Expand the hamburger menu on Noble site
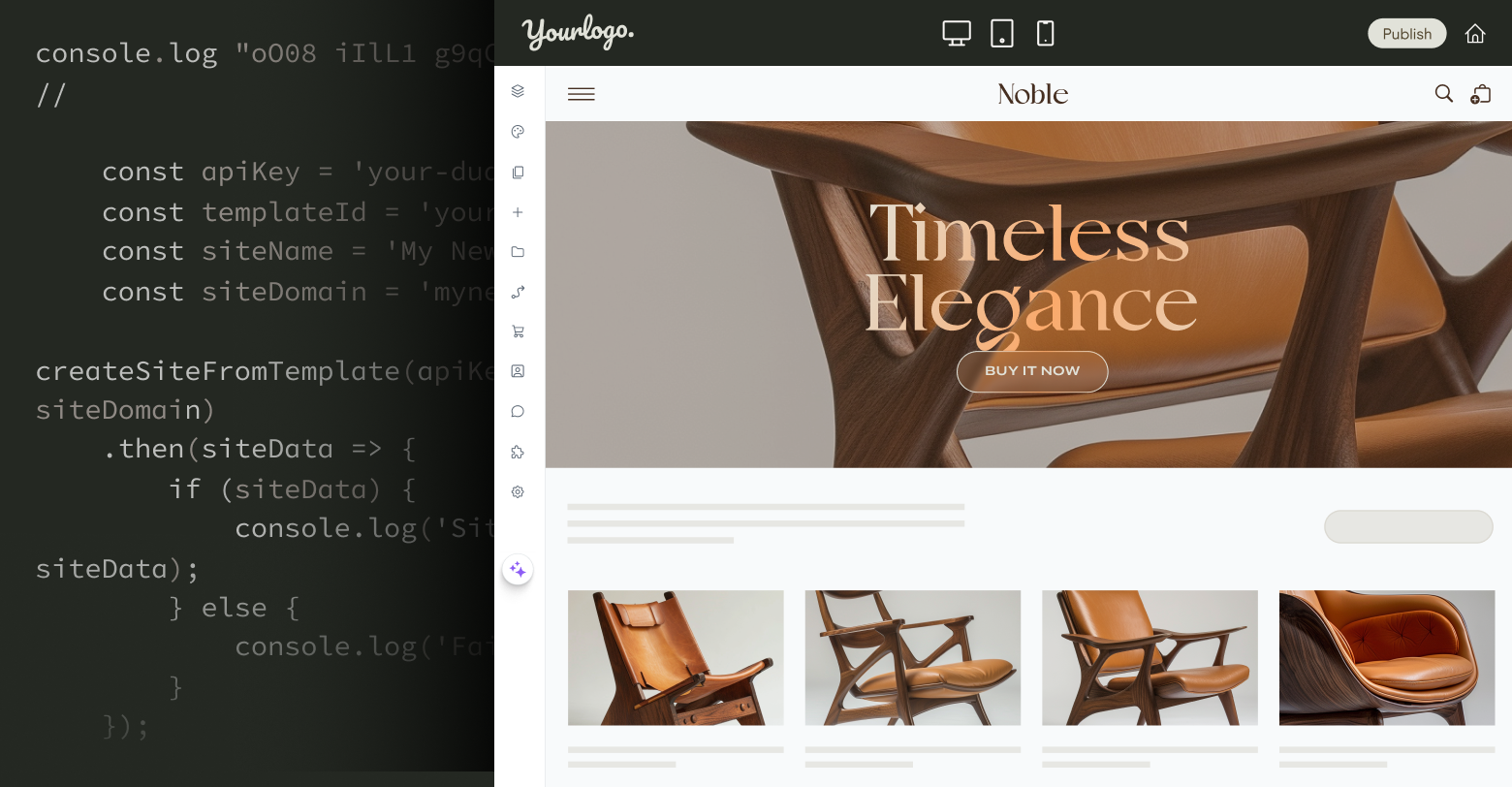The height and width of the screenshot is (787, 1512). (x=582, y=94)
